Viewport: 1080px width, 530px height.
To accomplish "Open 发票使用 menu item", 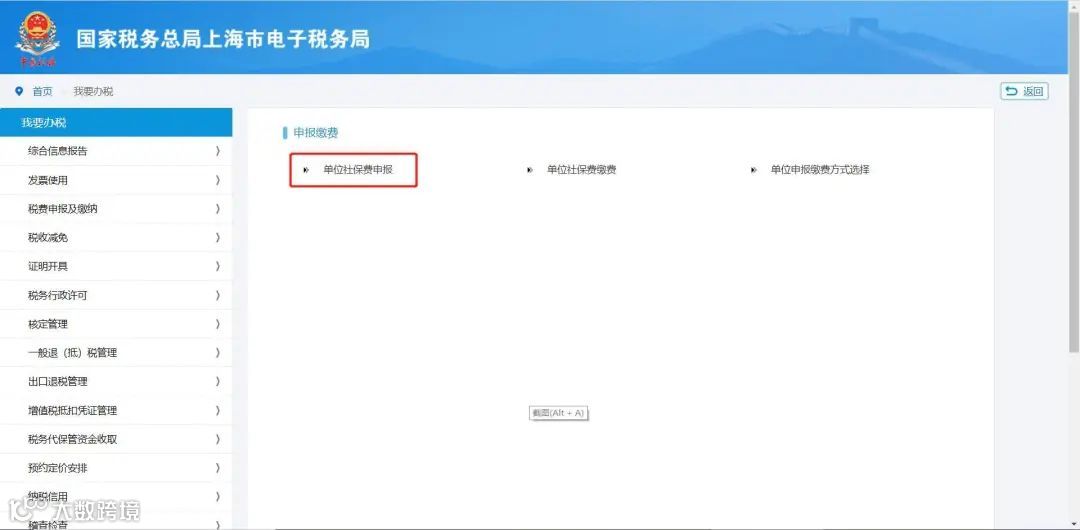I will coord(116,180).
